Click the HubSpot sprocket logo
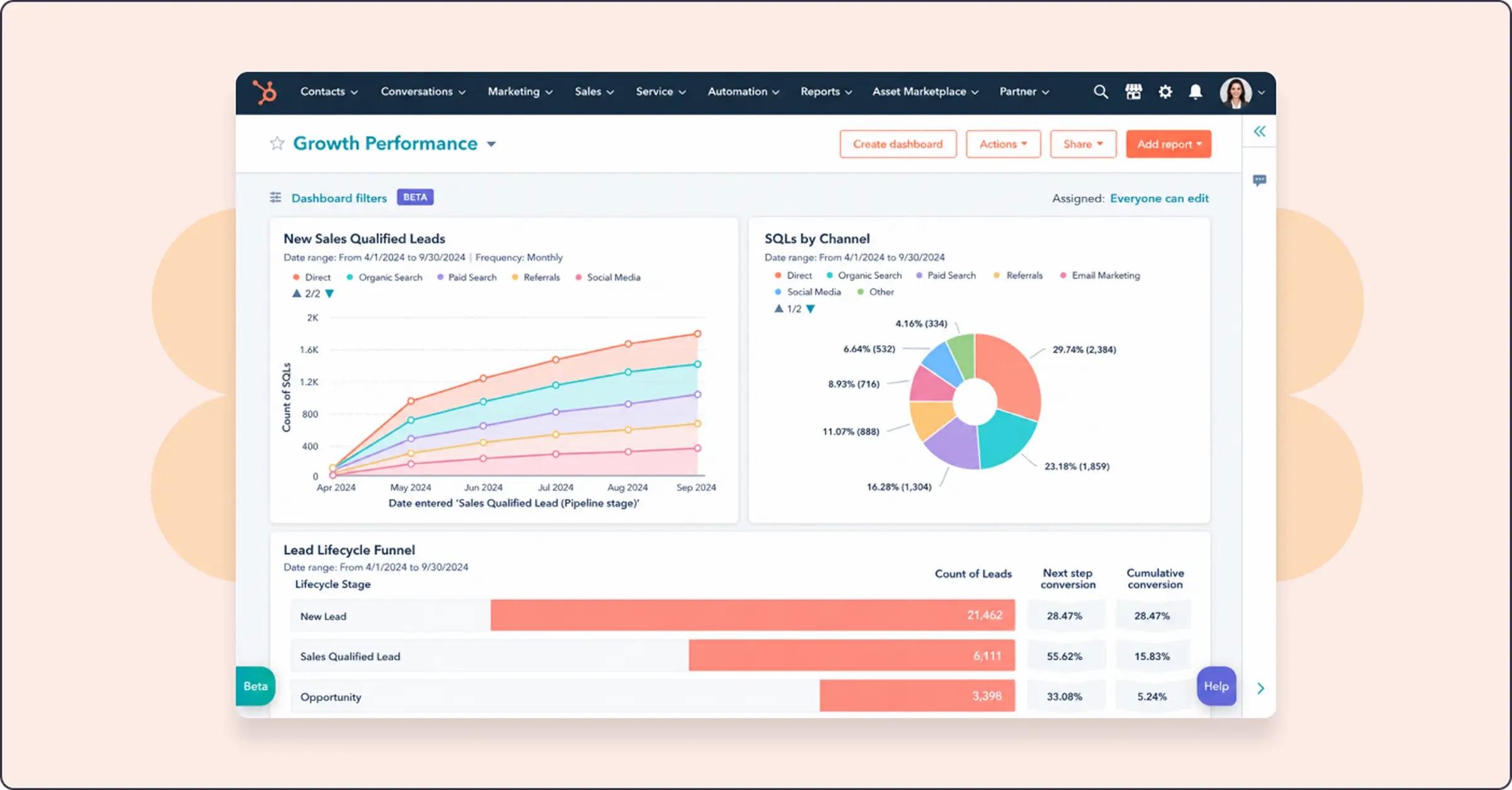1512x790 pixels. pyautogui.click(x=265, y=92)
